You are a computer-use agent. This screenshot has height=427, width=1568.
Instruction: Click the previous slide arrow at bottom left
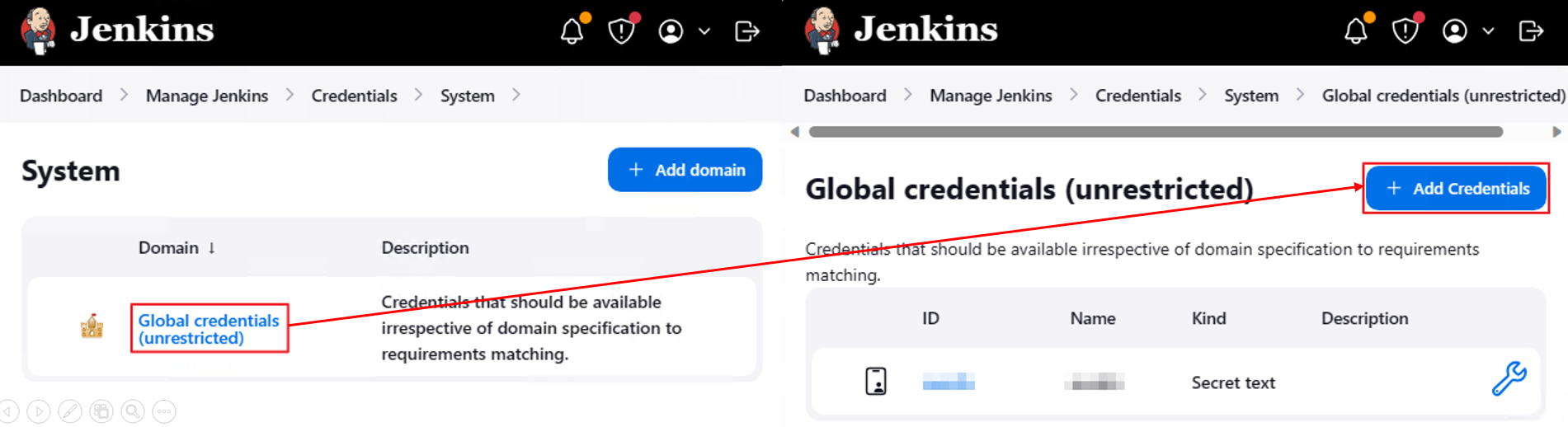9,411
